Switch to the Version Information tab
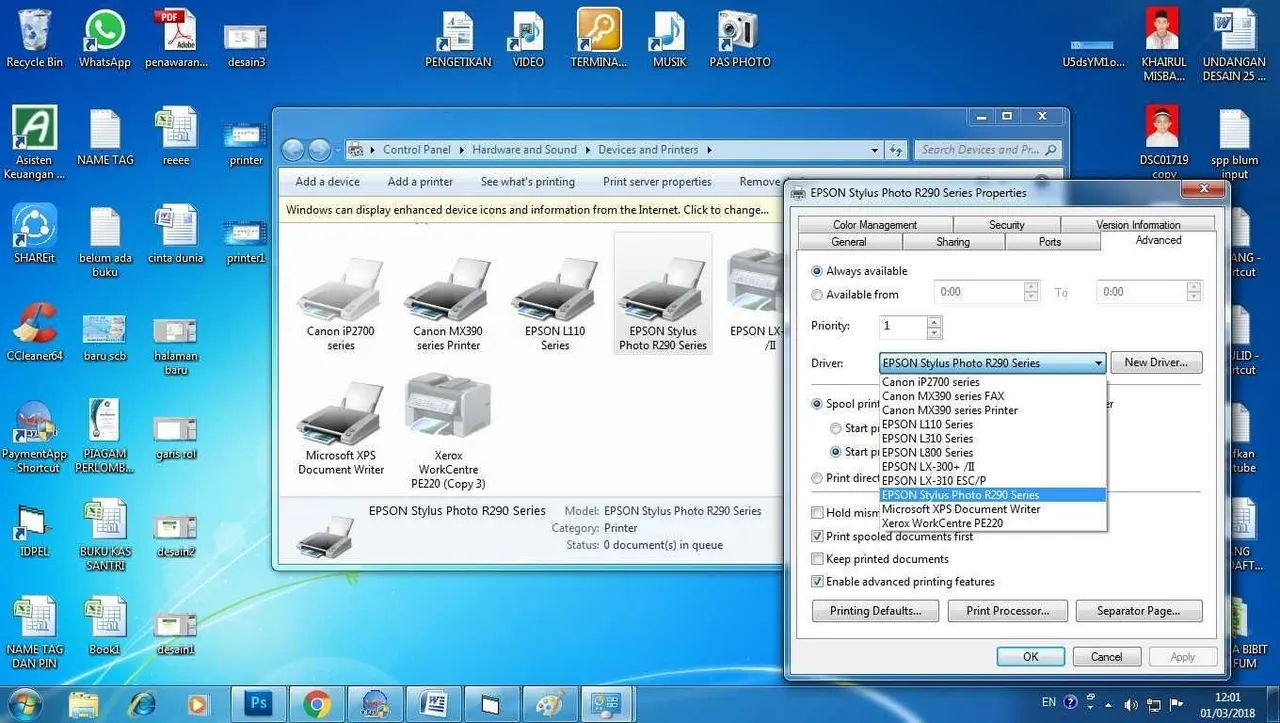 coord(1138,225)
